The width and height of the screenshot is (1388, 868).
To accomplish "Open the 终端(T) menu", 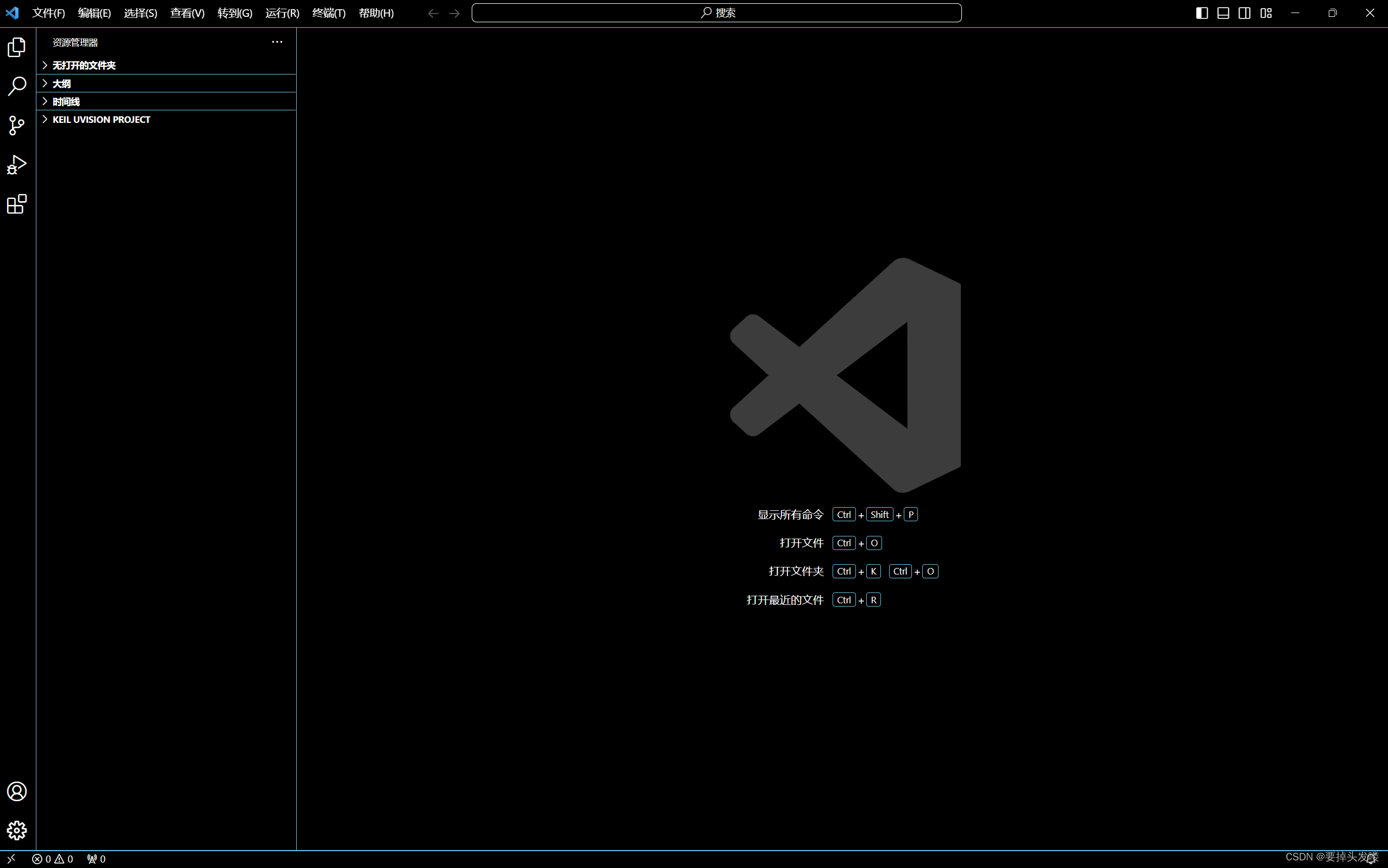I will coord(328,13).
